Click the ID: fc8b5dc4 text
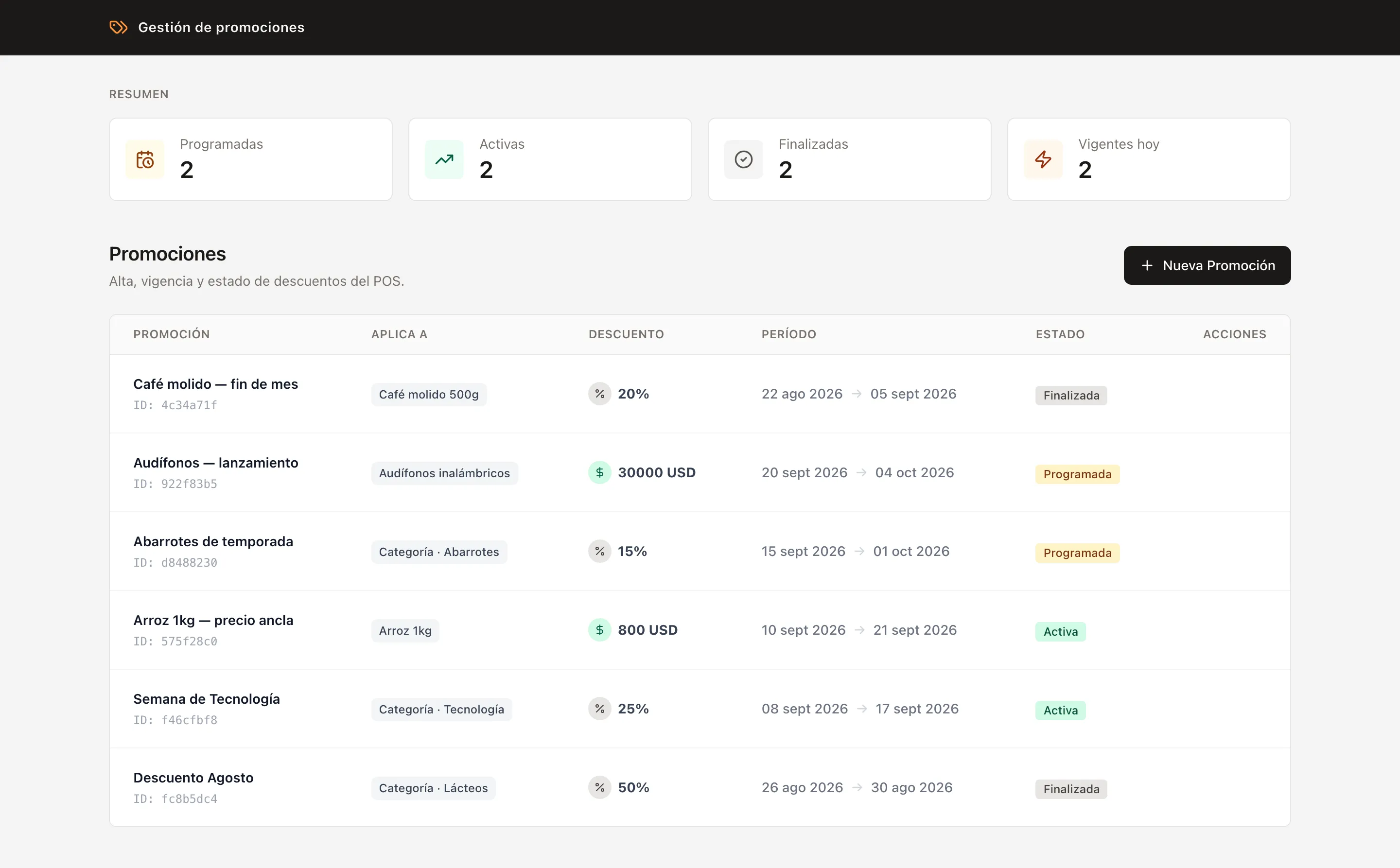1400x868 pixels. (175, 798)
